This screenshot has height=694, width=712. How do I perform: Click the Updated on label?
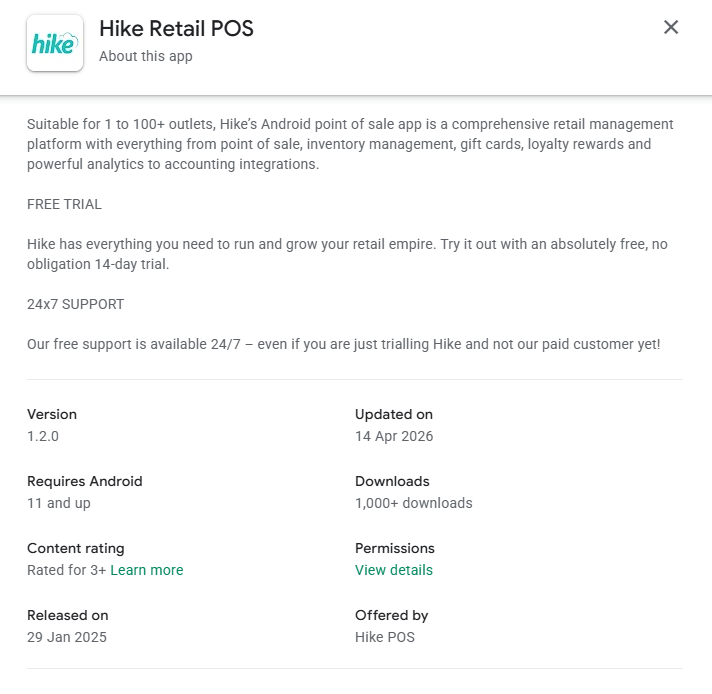tap(394, 414)
